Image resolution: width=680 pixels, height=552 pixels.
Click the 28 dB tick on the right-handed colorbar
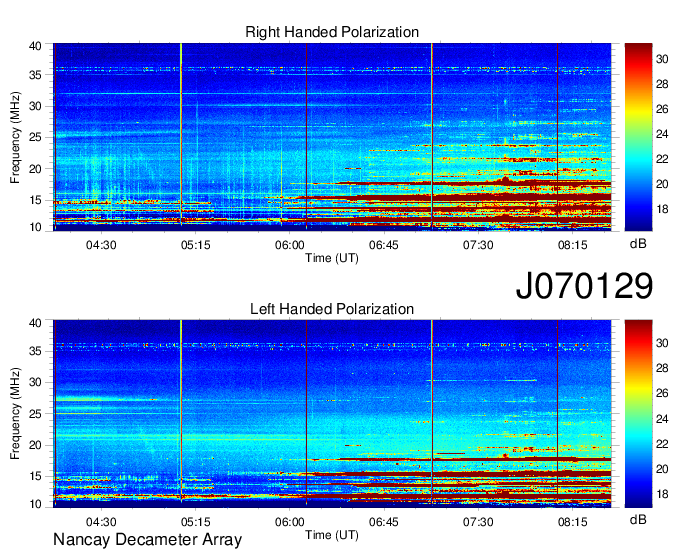point(662,84)
